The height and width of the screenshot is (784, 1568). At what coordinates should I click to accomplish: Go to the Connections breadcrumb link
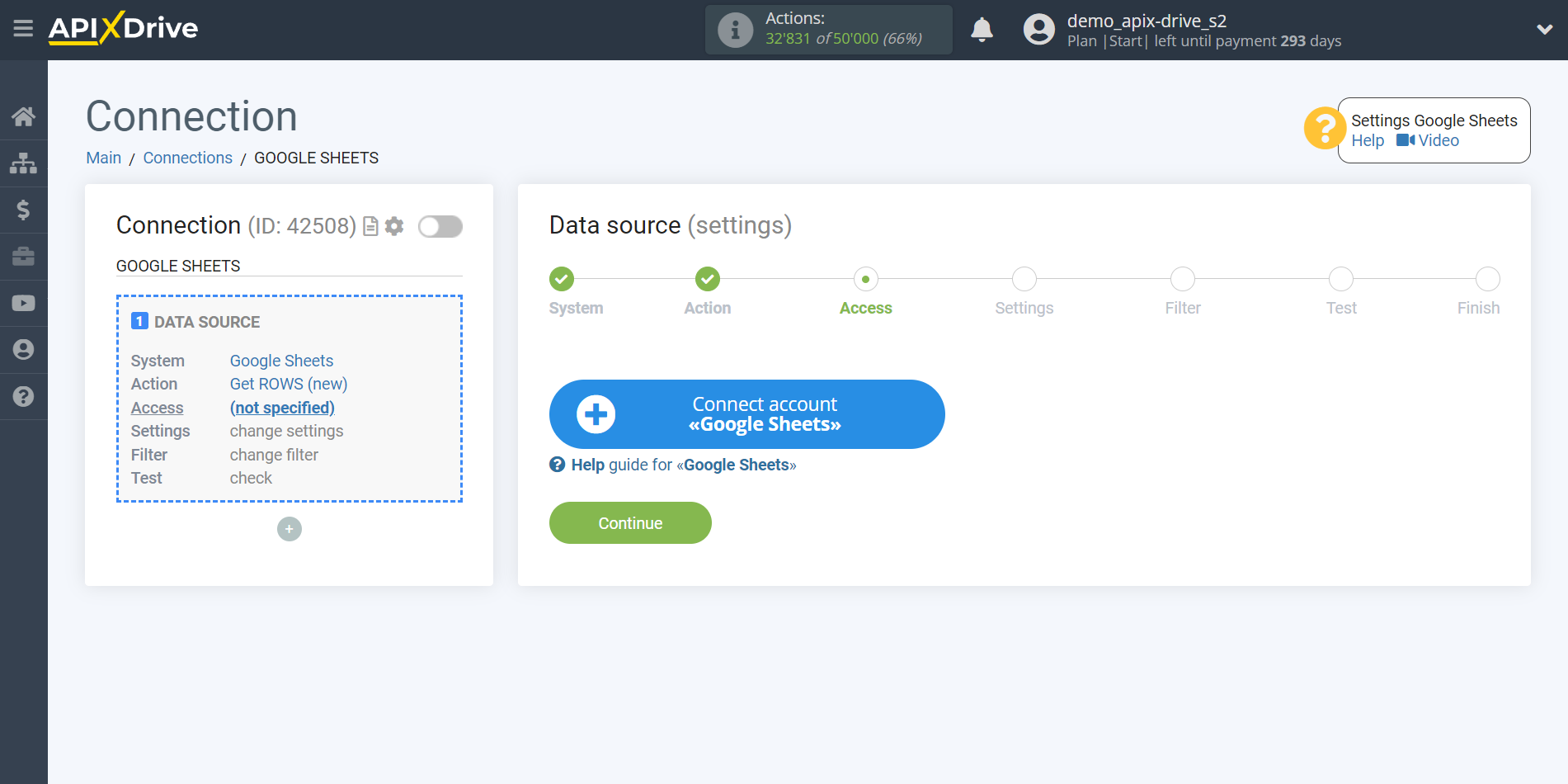(187, 157)
